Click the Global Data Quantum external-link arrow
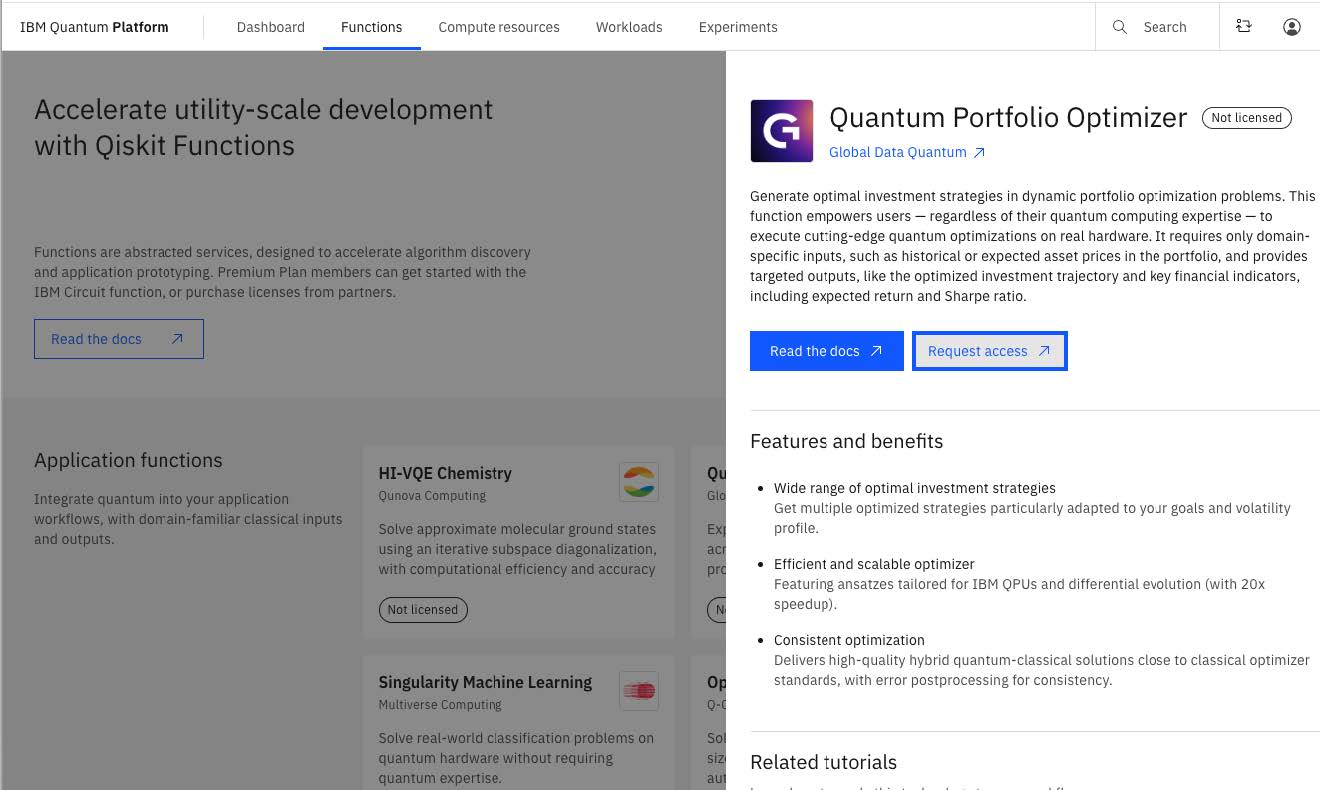The width and height of the screenshot is (1320, 790). pyautogui.click(x=980, y=153)
